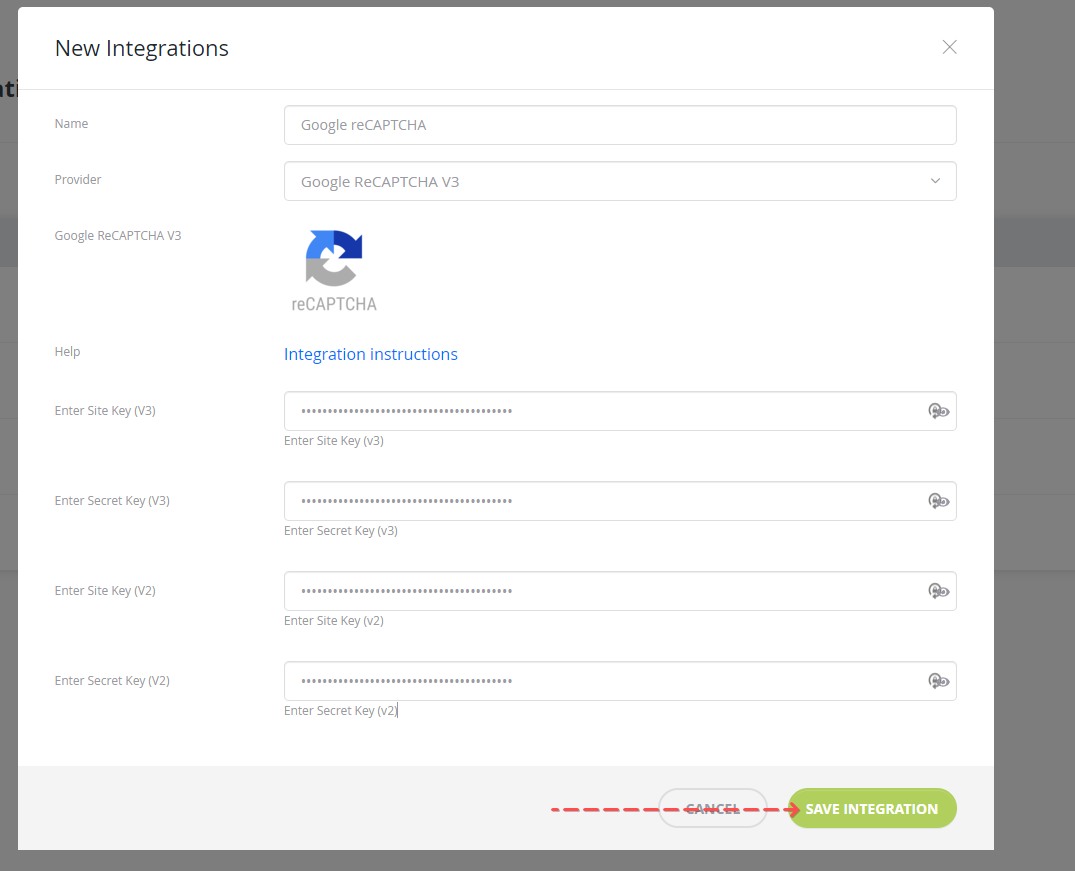Reveal the Secret Key (V2) value
Viewport: 1075px width, 871px height.
(939, 680)
